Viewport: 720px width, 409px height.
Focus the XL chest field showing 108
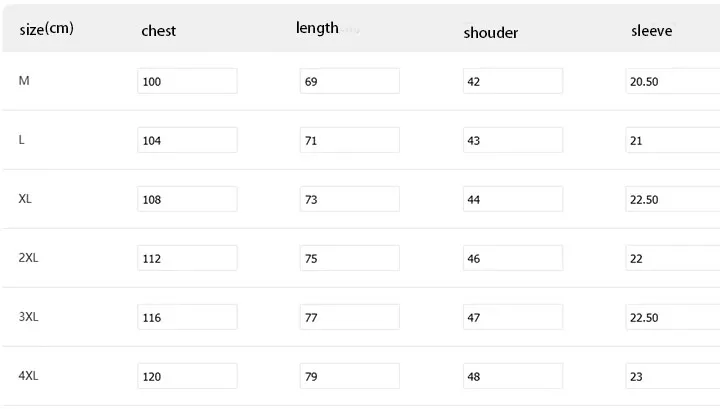pyautogui.click(x=187, y=199)
